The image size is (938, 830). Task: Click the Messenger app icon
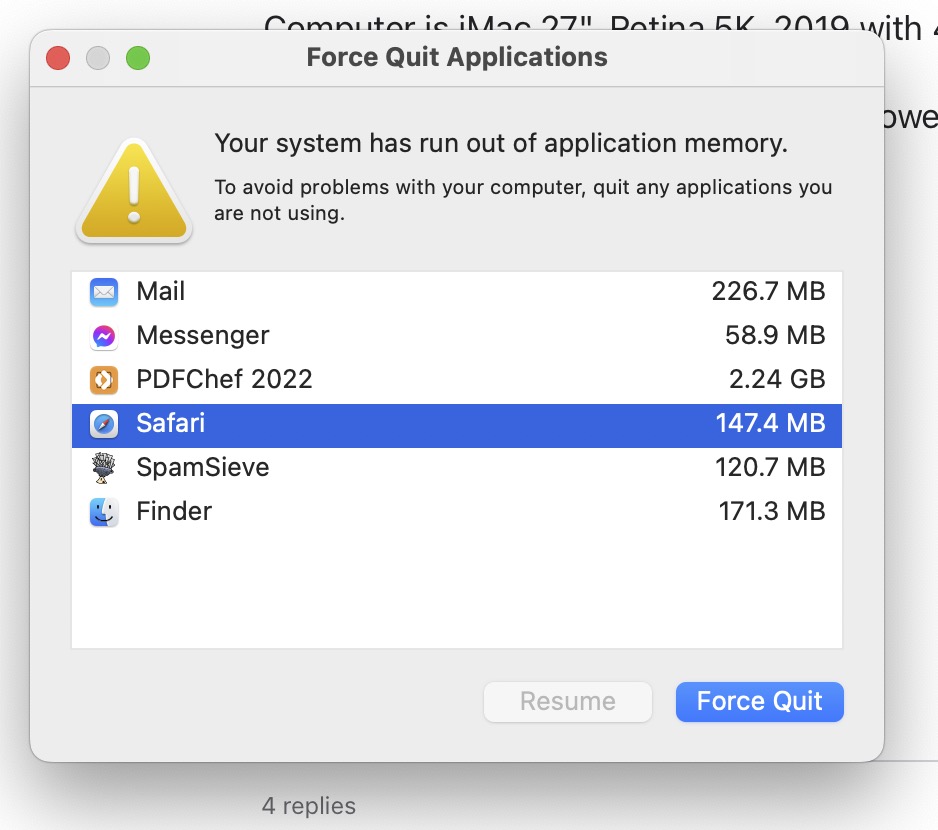(104, 336)
